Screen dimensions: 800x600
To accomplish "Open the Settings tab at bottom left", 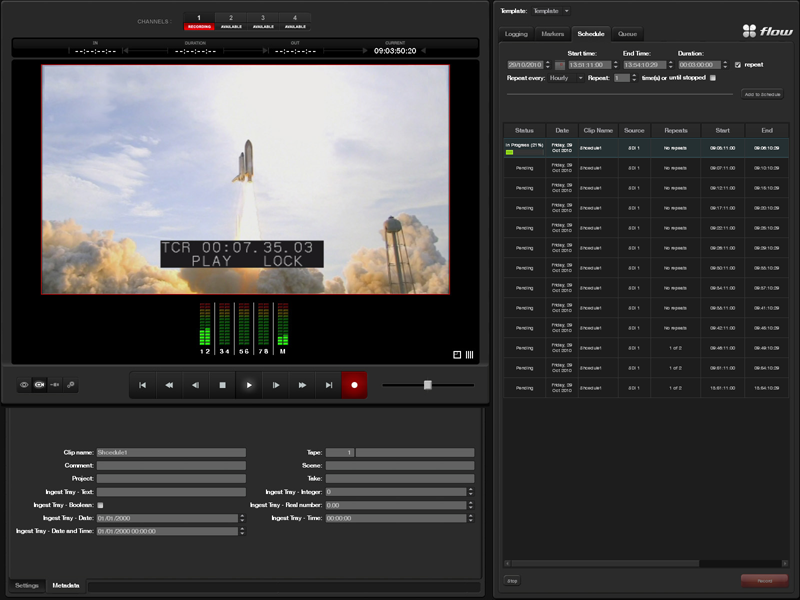I will [x=27, y=585].
